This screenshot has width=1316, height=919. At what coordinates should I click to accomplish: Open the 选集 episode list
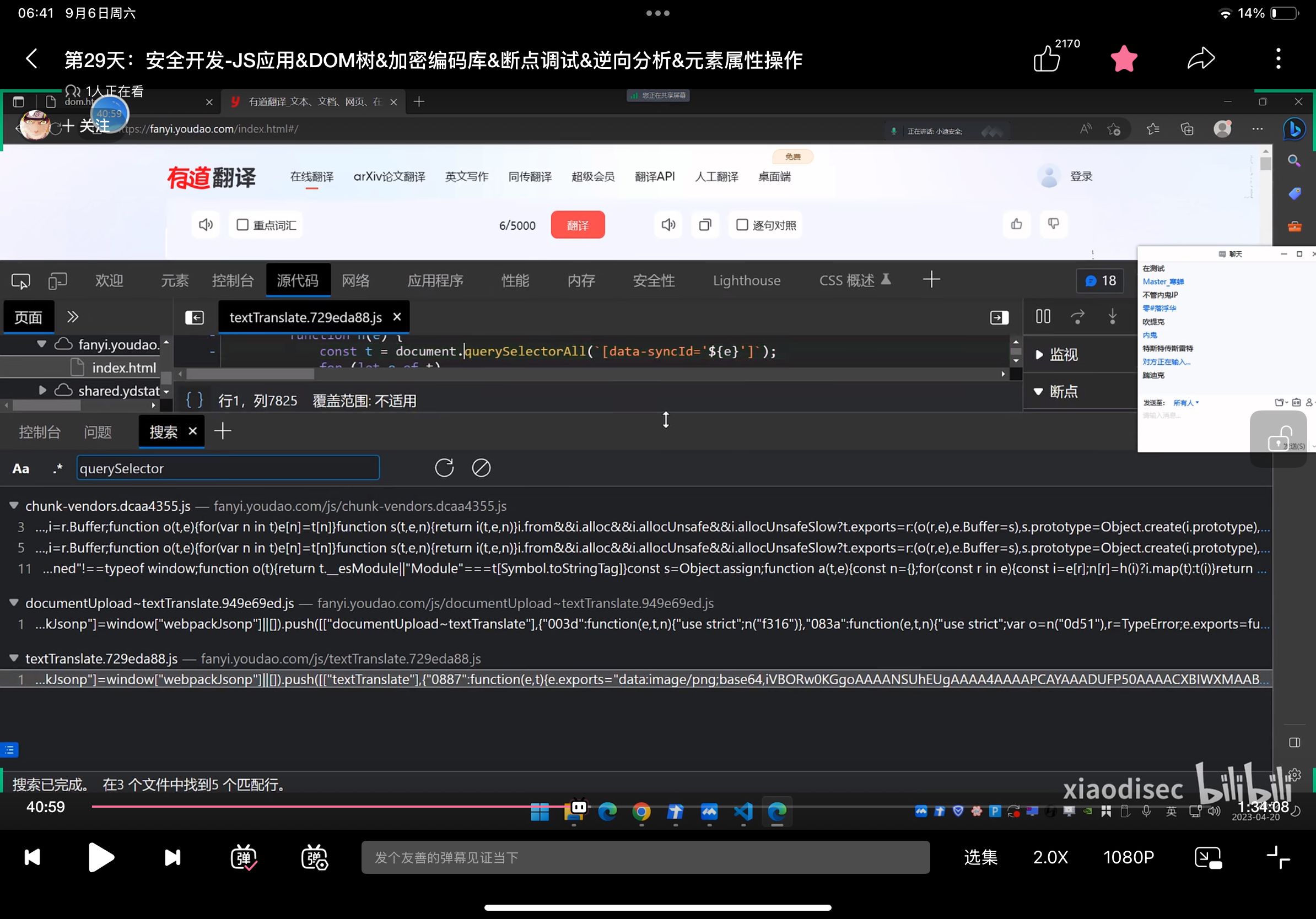coord(981,857)
